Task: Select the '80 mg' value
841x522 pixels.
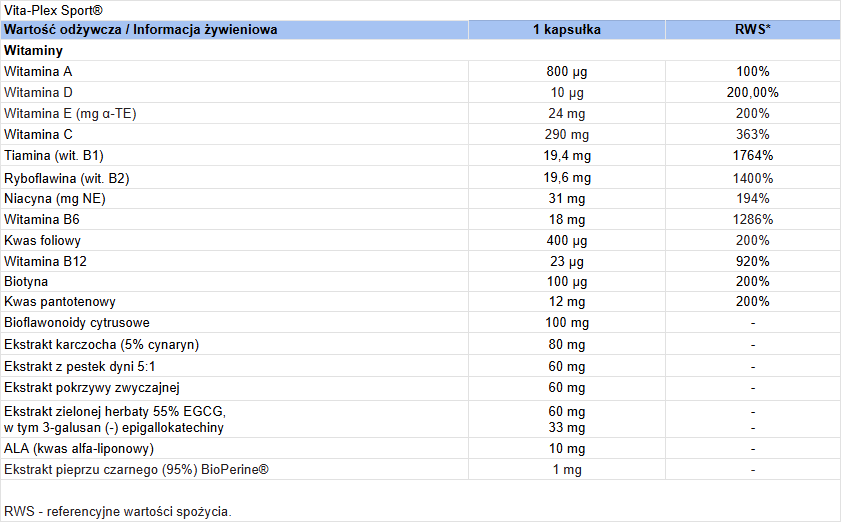Action: tap(567, 344)
